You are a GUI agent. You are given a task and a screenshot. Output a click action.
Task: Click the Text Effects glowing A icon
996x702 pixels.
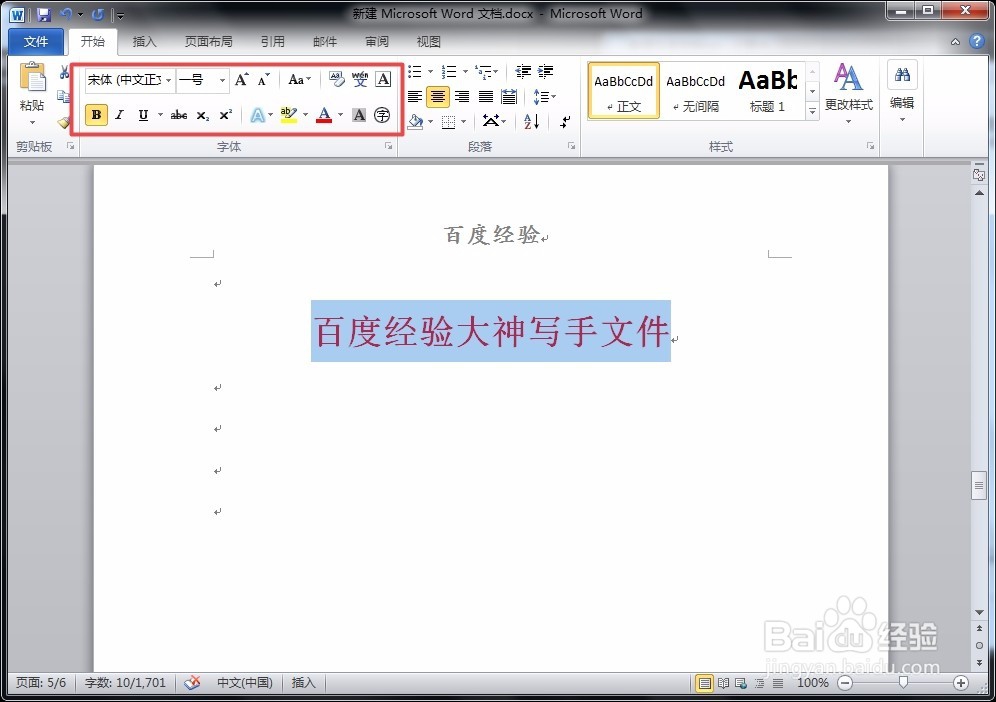tap(257, 115)
